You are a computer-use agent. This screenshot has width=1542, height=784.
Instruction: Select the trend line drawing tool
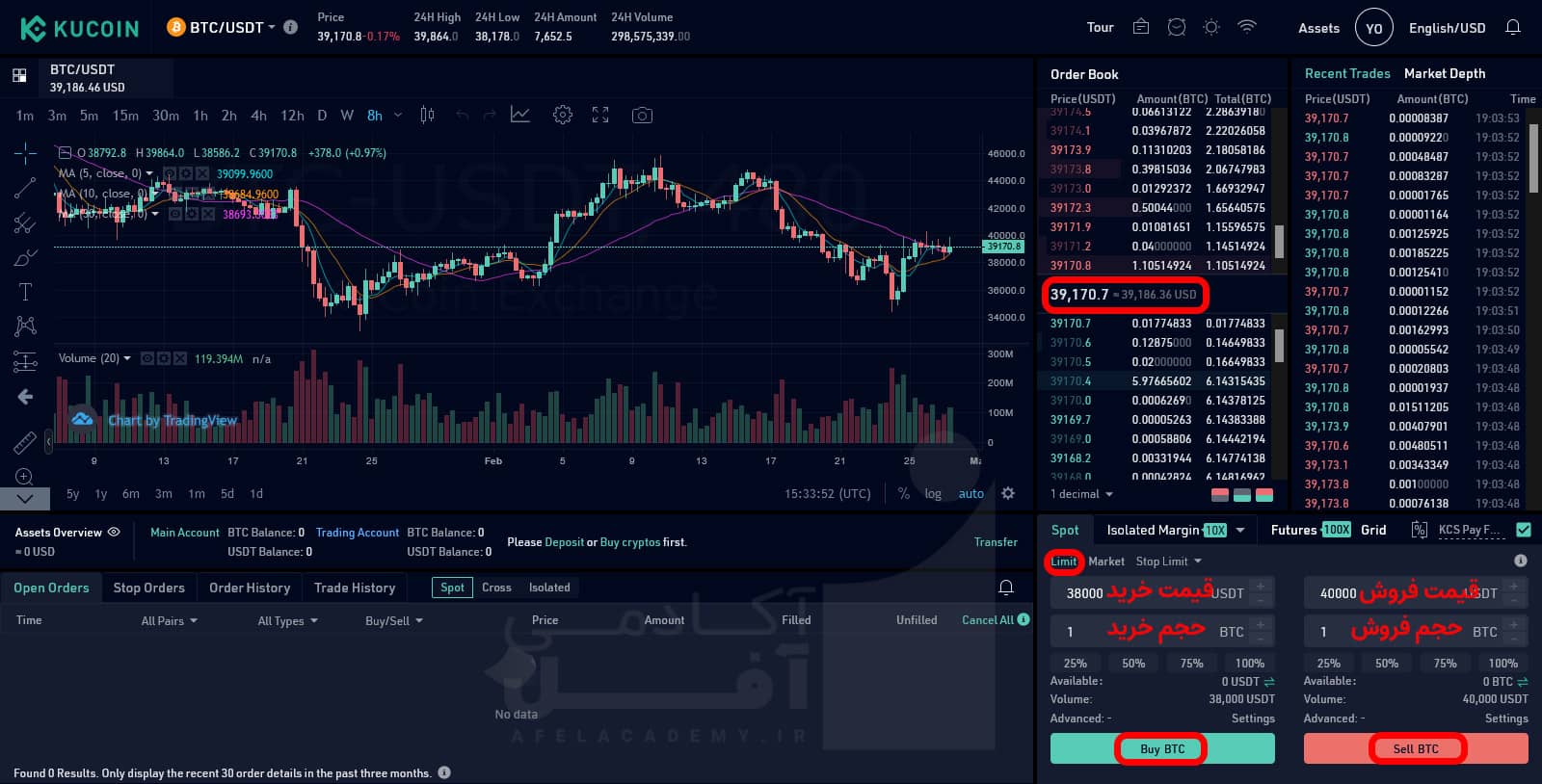(25, 188)
